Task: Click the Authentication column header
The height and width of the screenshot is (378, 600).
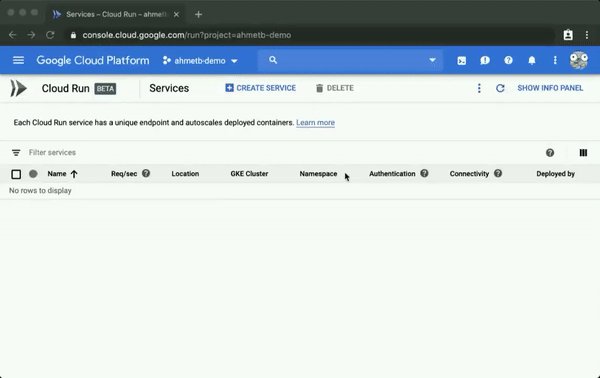Action: tap(392, 174)
